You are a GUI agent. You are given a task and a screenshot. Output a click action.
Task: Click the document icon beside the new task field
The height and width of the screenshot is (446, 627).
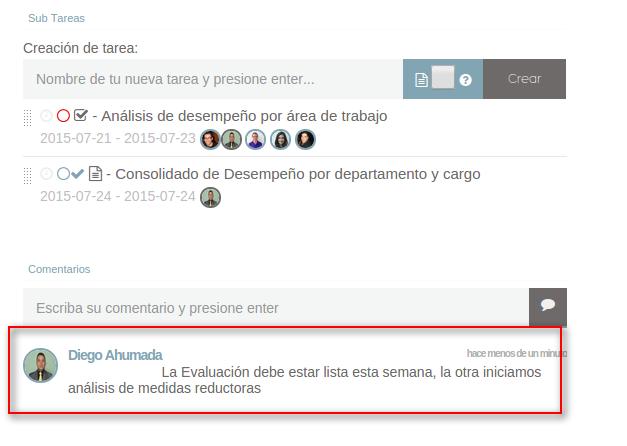tap(421, 80)
